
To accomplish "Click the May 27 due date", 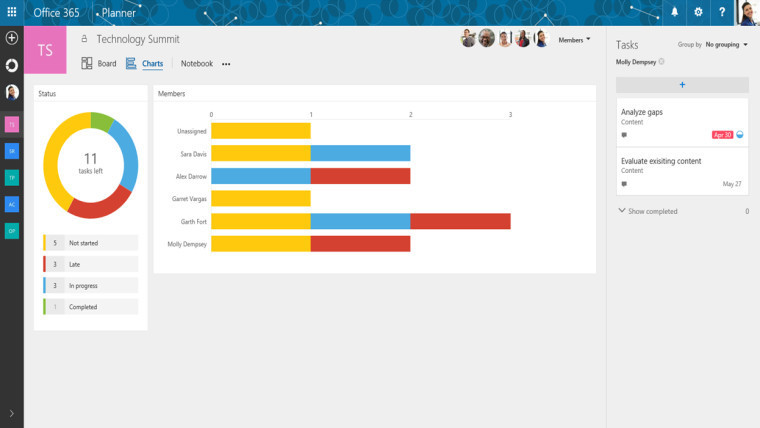I will (732, 184).
